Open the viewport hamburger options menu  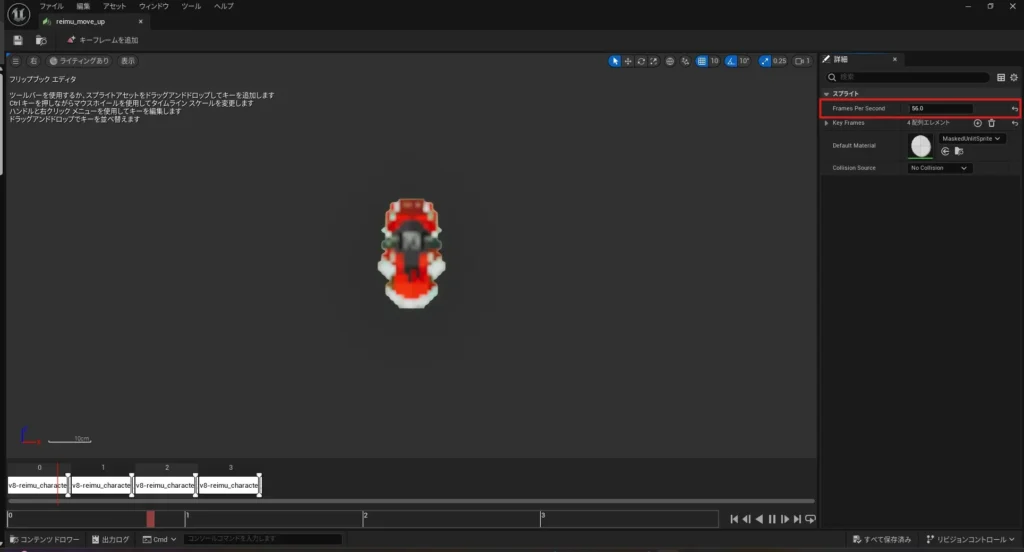16,61
